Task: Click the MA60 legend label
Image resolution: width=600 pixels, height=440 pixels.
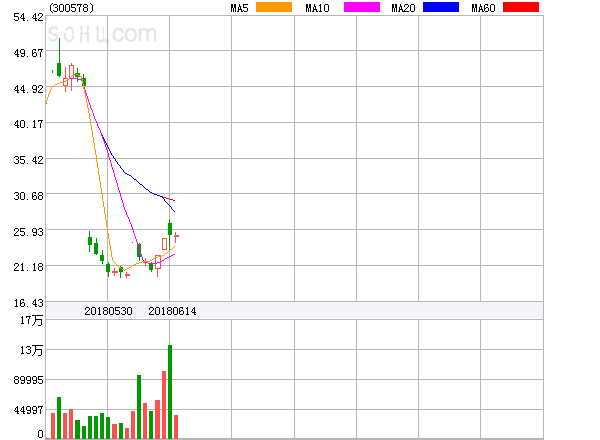Action: point(483,8)
